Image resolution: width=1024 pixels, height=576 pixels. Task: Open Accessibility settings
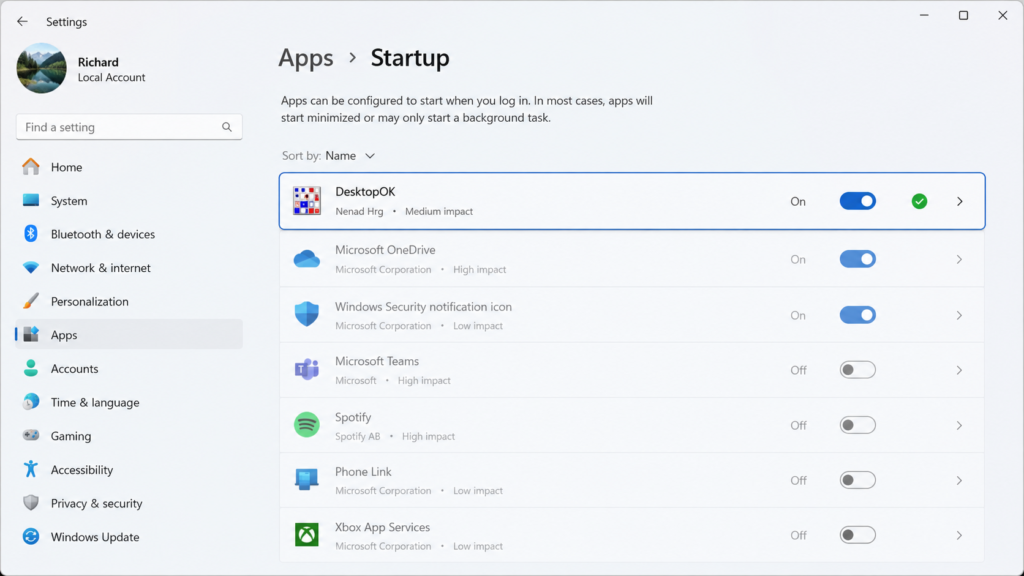(x=129, y=470)
